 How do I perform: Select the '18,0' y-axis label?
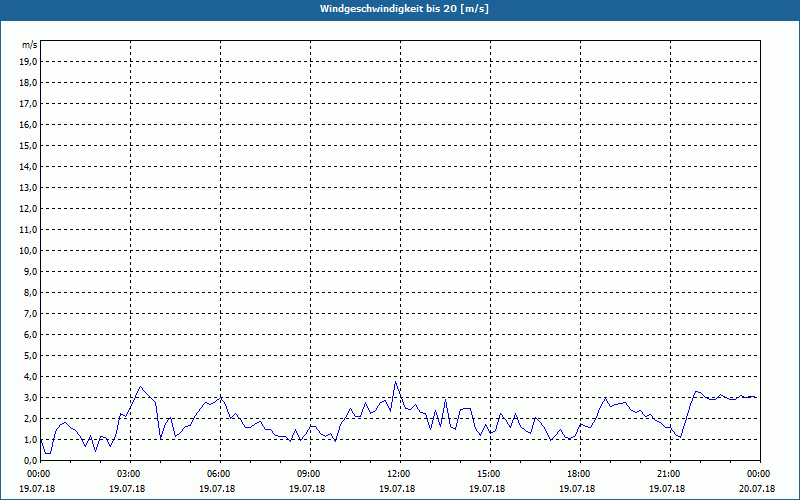coord(28,83)
